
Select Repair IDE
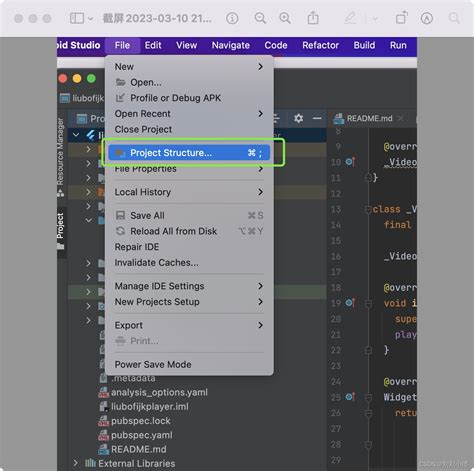(189, 247)
